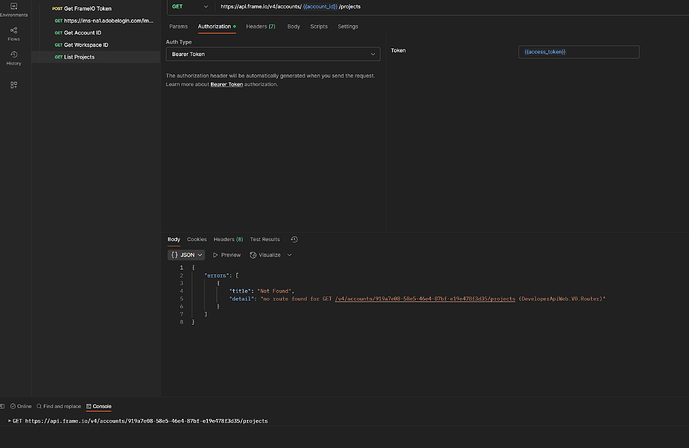Open the Environments sidebar icon
689x448 pixels.
coord(13,9)
